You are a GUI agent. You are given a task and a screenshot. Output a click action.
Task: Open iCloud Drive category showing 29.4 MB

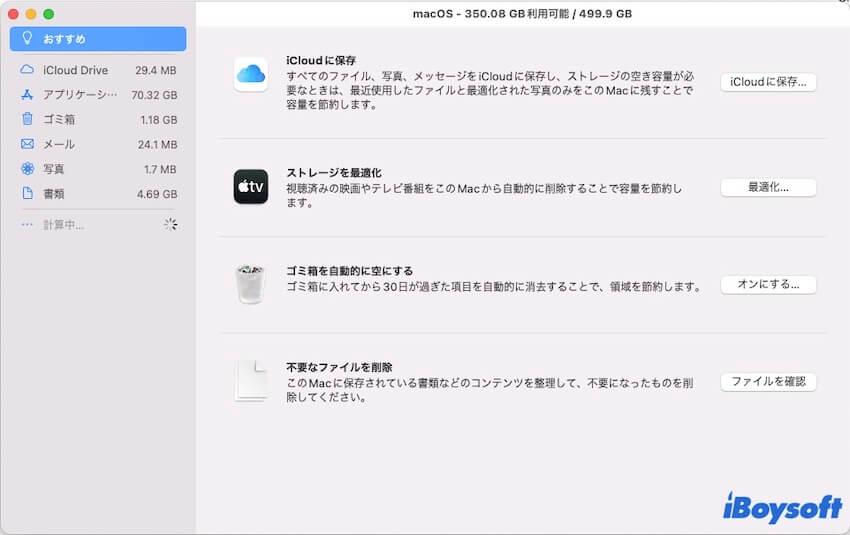click(98, 71)
